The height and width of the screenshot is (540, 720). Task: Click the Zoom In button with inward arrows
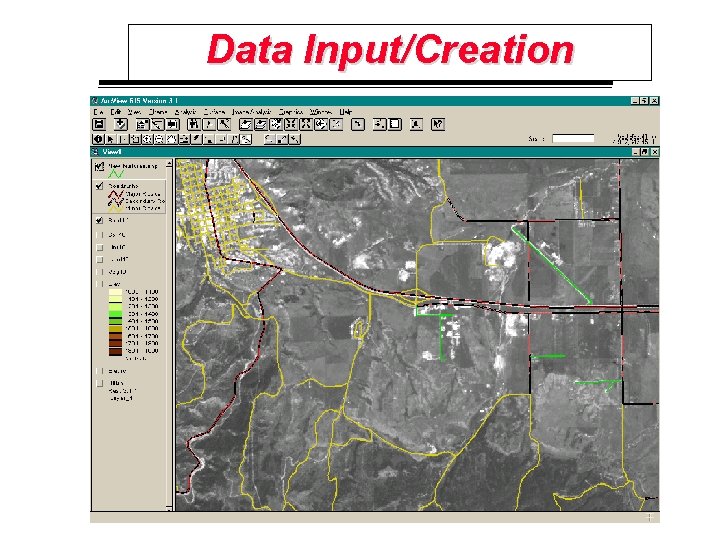click(x=291, y=124)
